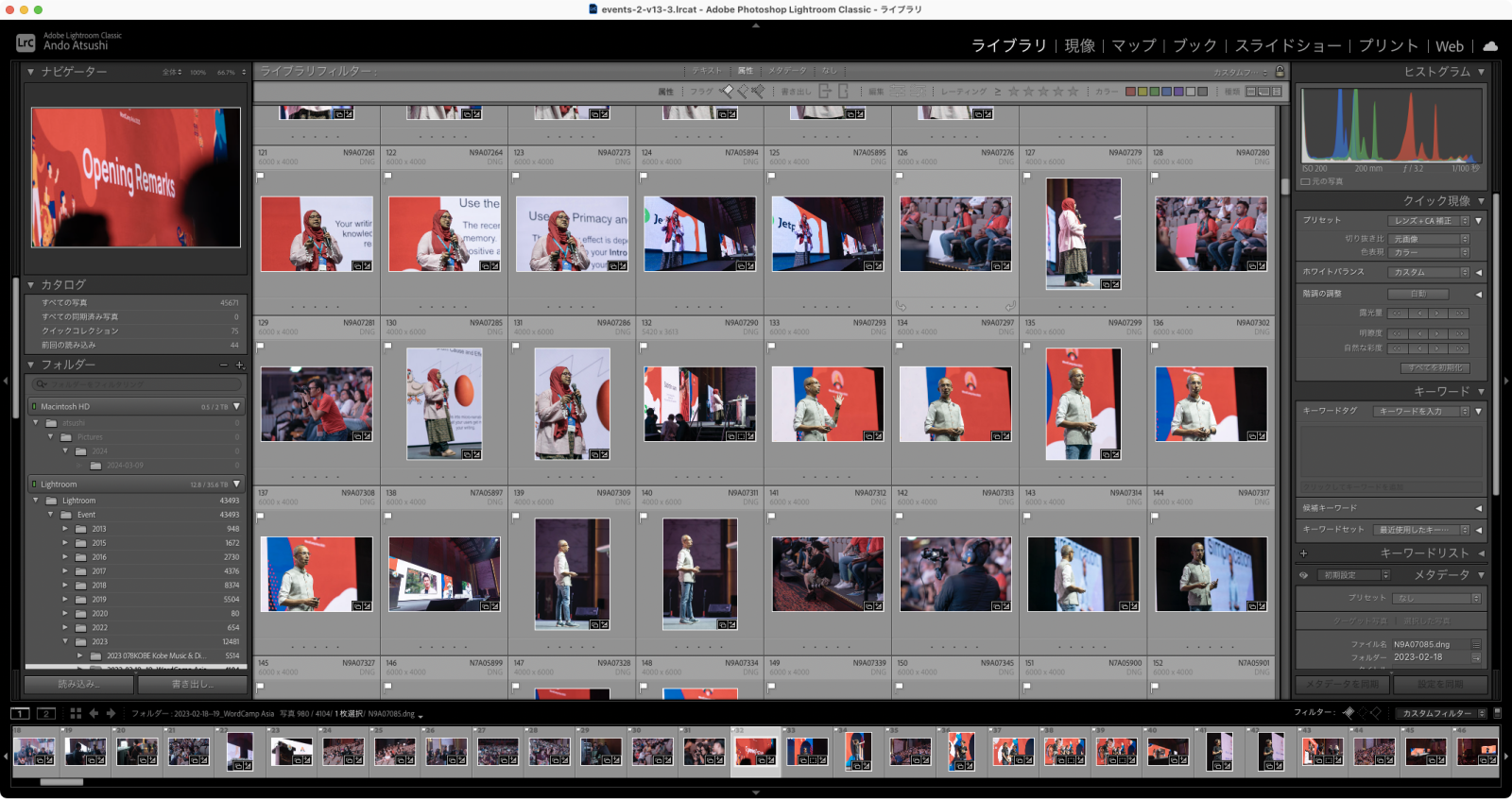Image resolution: width=1512 pixels, height=799 pixels.
Task: Collapse the ナビゲーター panel
Action: [x=31, y=72]
